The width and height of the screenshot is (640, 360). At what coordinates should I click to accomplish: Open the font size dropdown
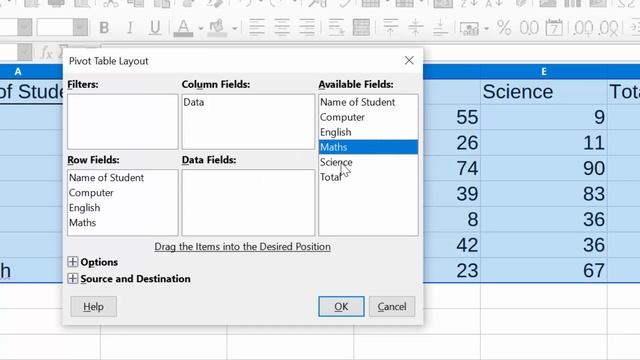tap(80, 28)
